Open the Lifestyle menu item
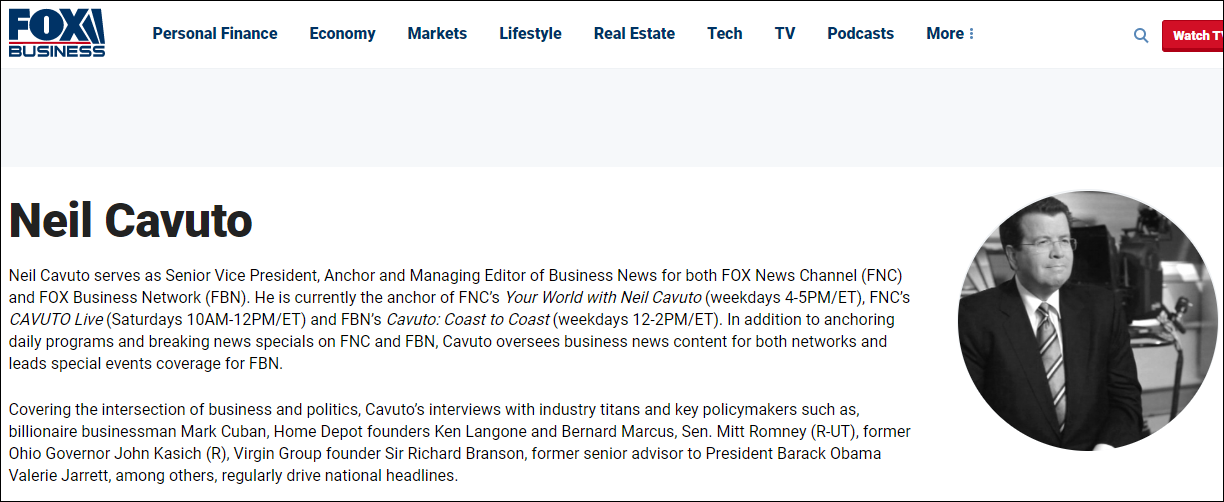The image size is (1224, 502). point(530,34)
